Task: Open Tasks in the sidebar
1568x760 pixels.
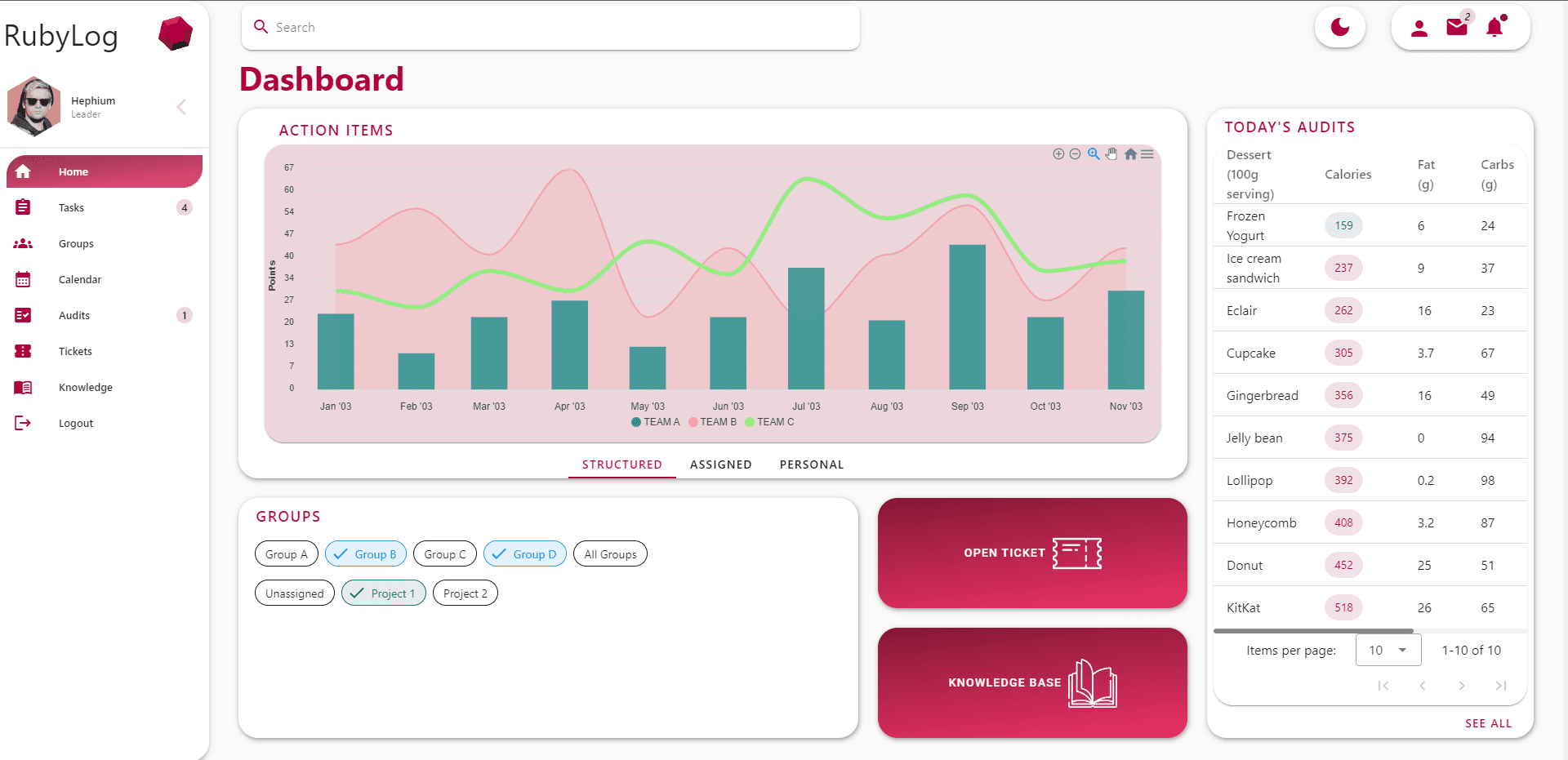Action: [x=105, y=207]
